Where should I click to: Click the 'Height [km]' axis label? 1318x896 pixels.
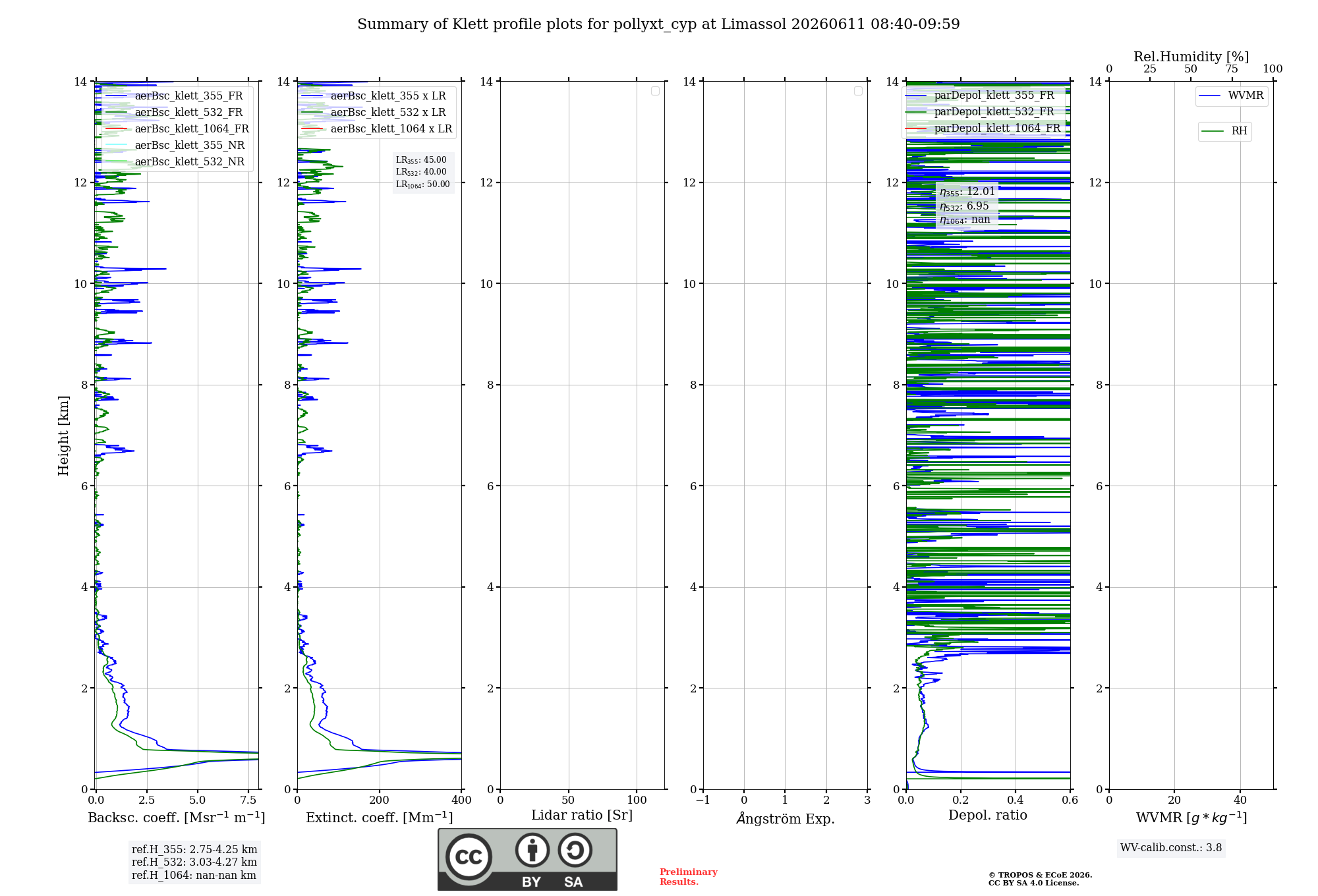63,435
